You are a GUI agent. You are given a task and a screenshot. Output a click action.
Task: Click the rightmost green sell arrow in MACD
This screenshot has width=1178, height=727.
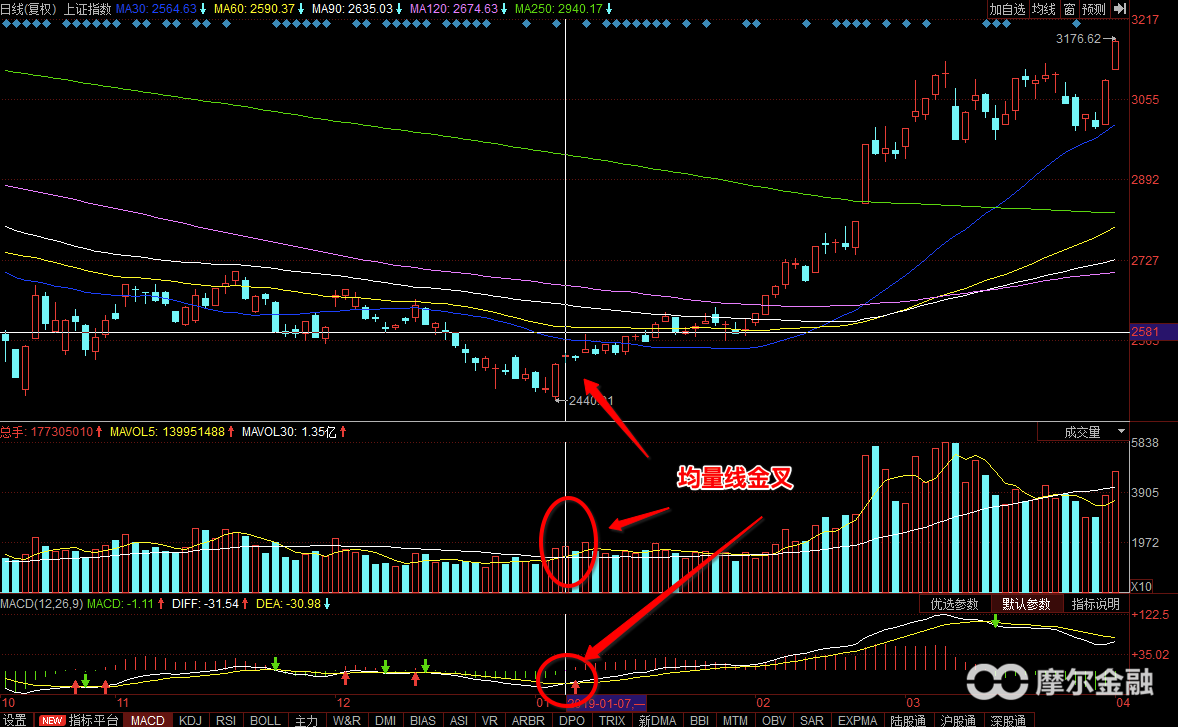point(995,621)
